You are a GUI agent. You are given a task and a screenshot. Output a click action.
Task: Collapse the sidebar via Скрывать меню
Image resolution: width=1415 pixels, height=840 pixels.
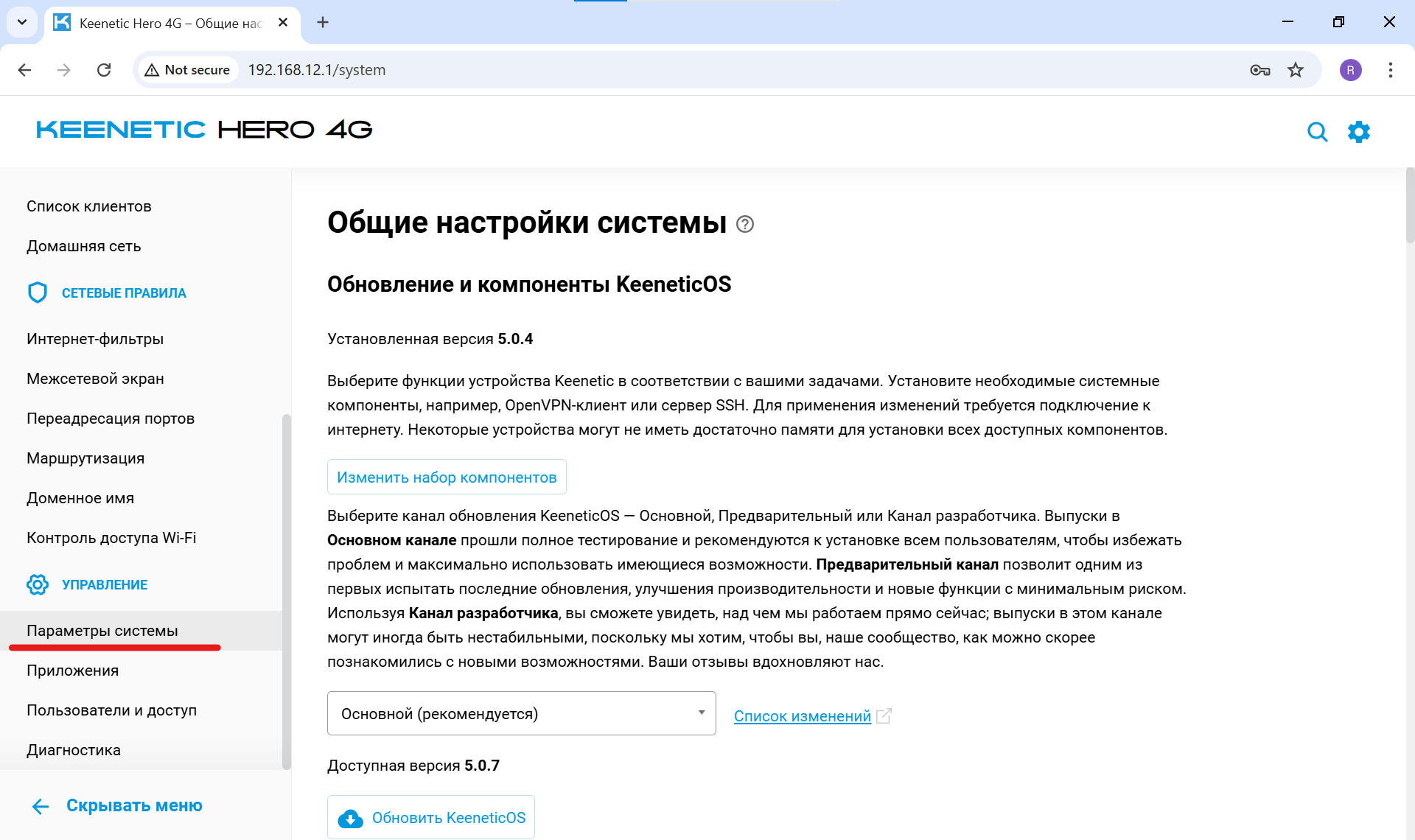(x=133, y=805)
